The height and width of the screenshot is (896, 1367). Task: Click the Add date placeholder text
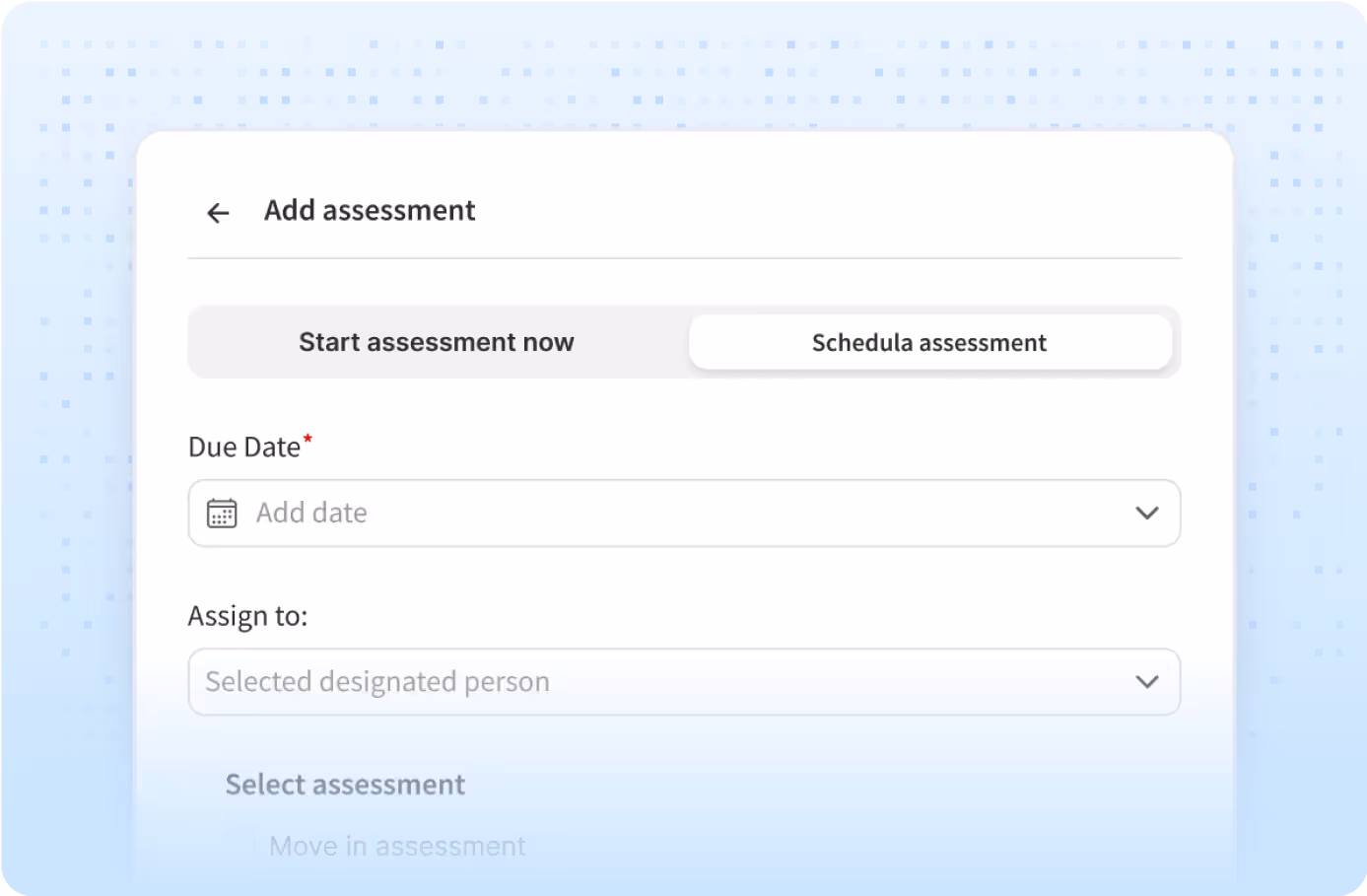311,513
